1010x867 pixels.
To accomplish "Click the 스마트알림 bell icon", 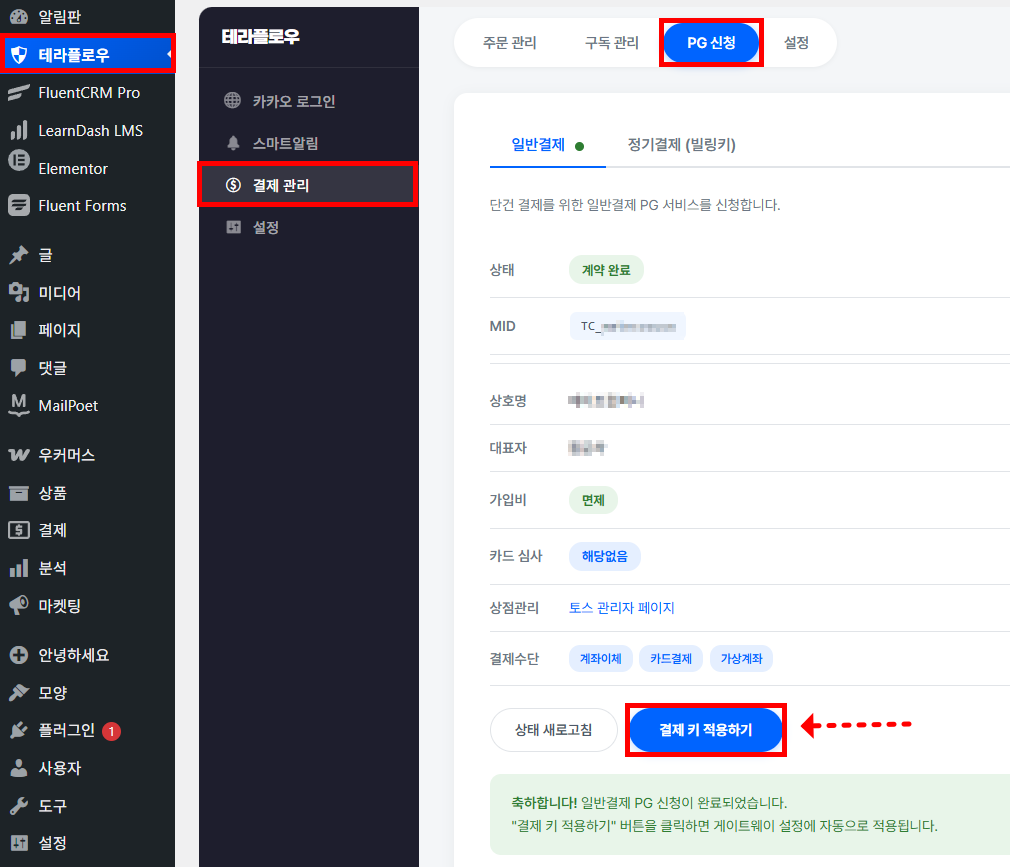I will tap(233, 143).
